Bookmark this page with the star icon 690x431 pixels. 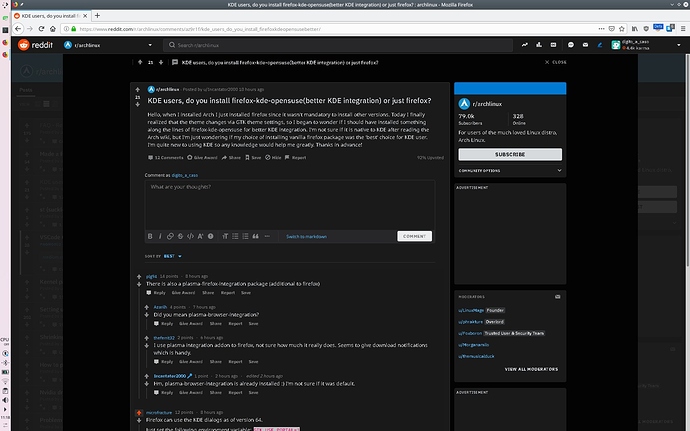coord(622,29)
